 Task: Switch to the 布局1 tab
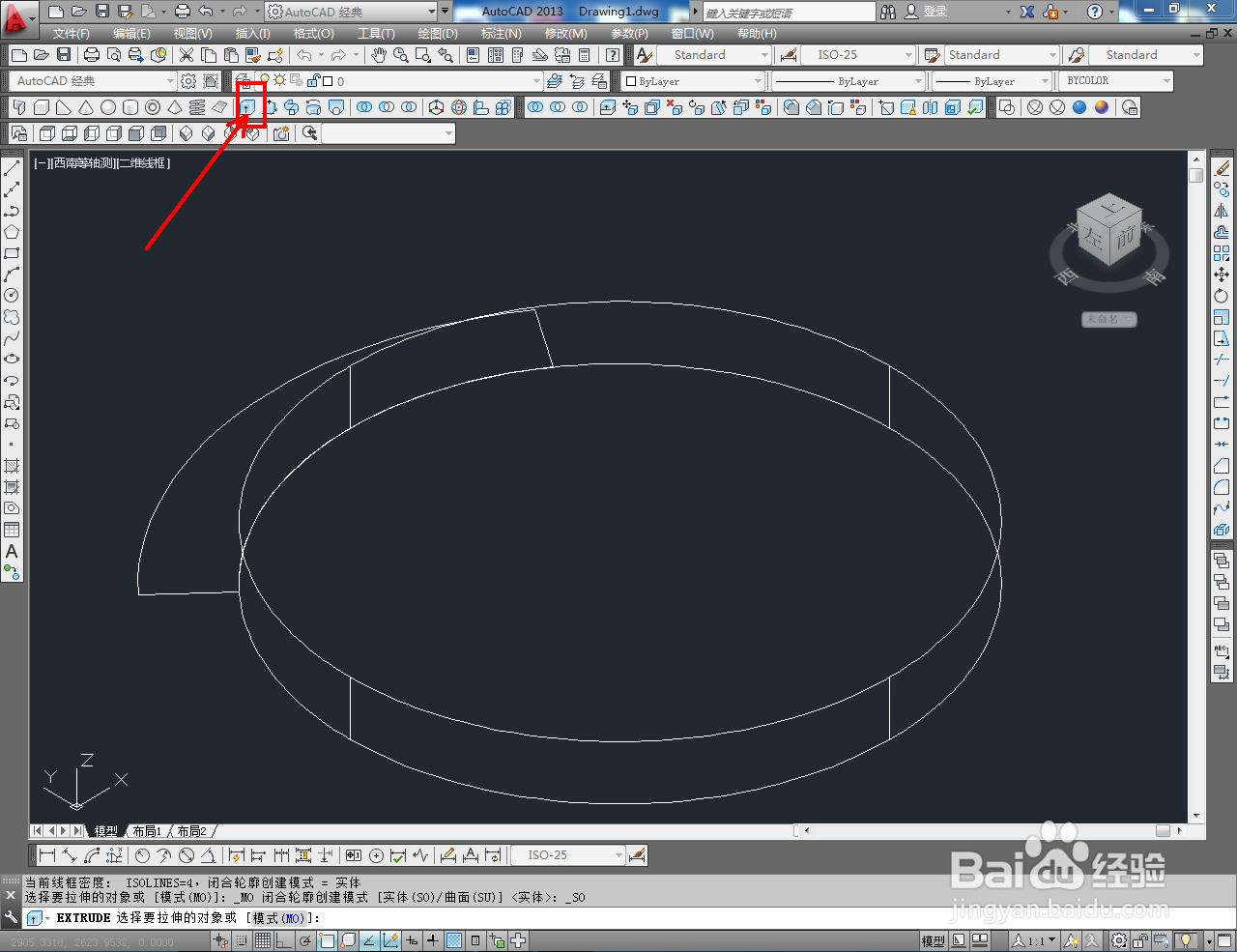tap(147, 831)
